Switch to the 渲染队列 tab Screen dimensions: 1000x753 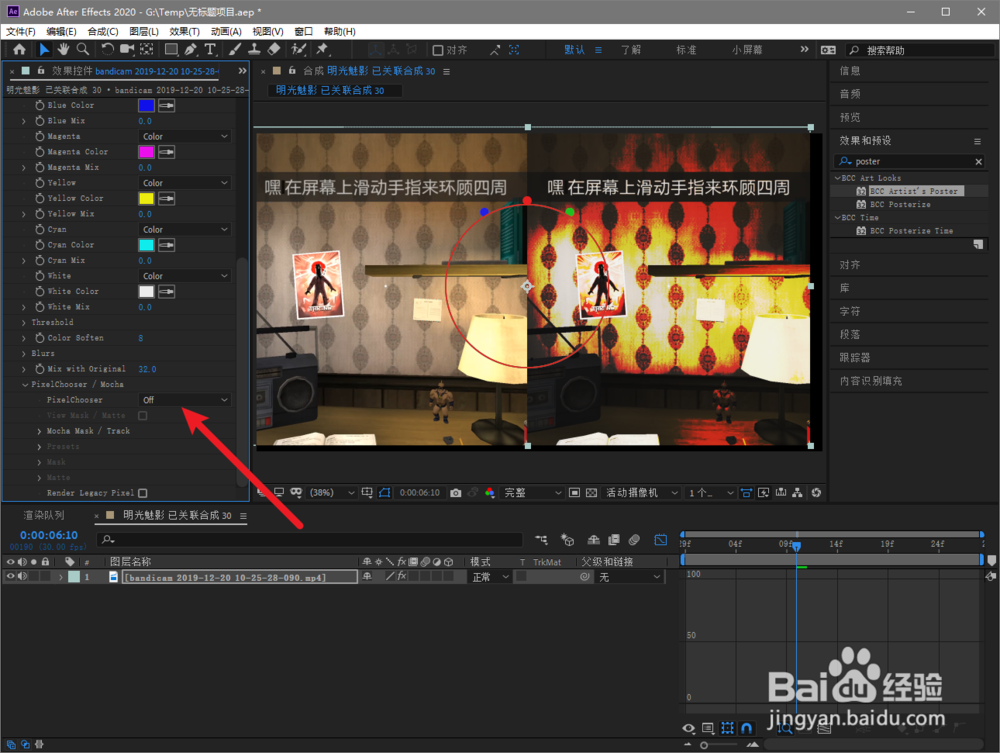coord(44,515)
